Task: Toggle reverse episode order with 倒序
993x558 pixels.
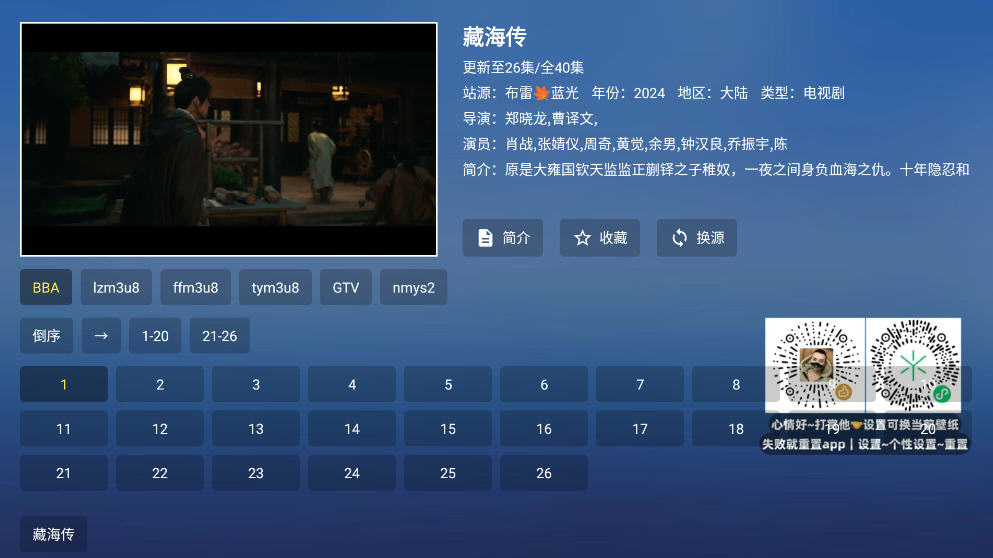Action: (x=46, y=336)
